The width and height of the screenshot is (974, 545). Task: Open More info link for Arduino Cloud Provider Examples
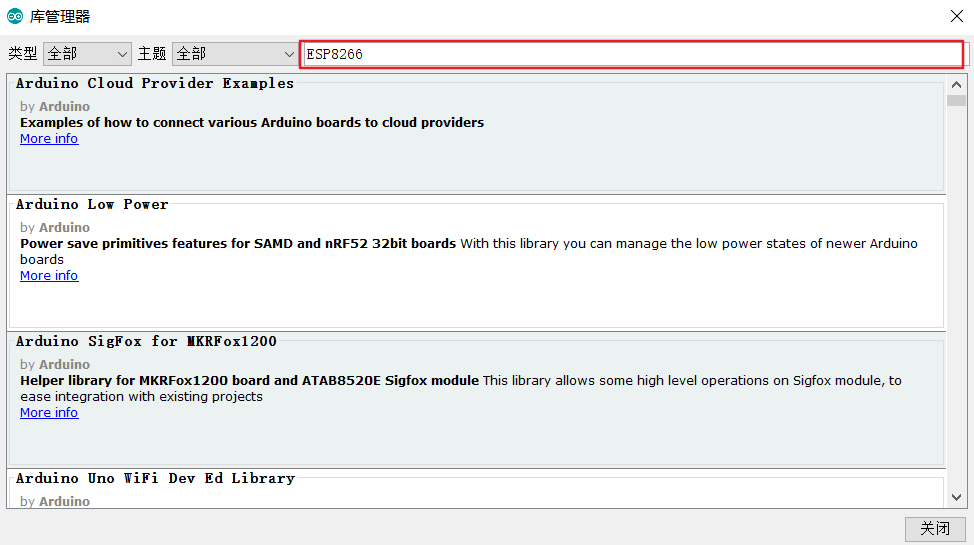coord(49,139)
